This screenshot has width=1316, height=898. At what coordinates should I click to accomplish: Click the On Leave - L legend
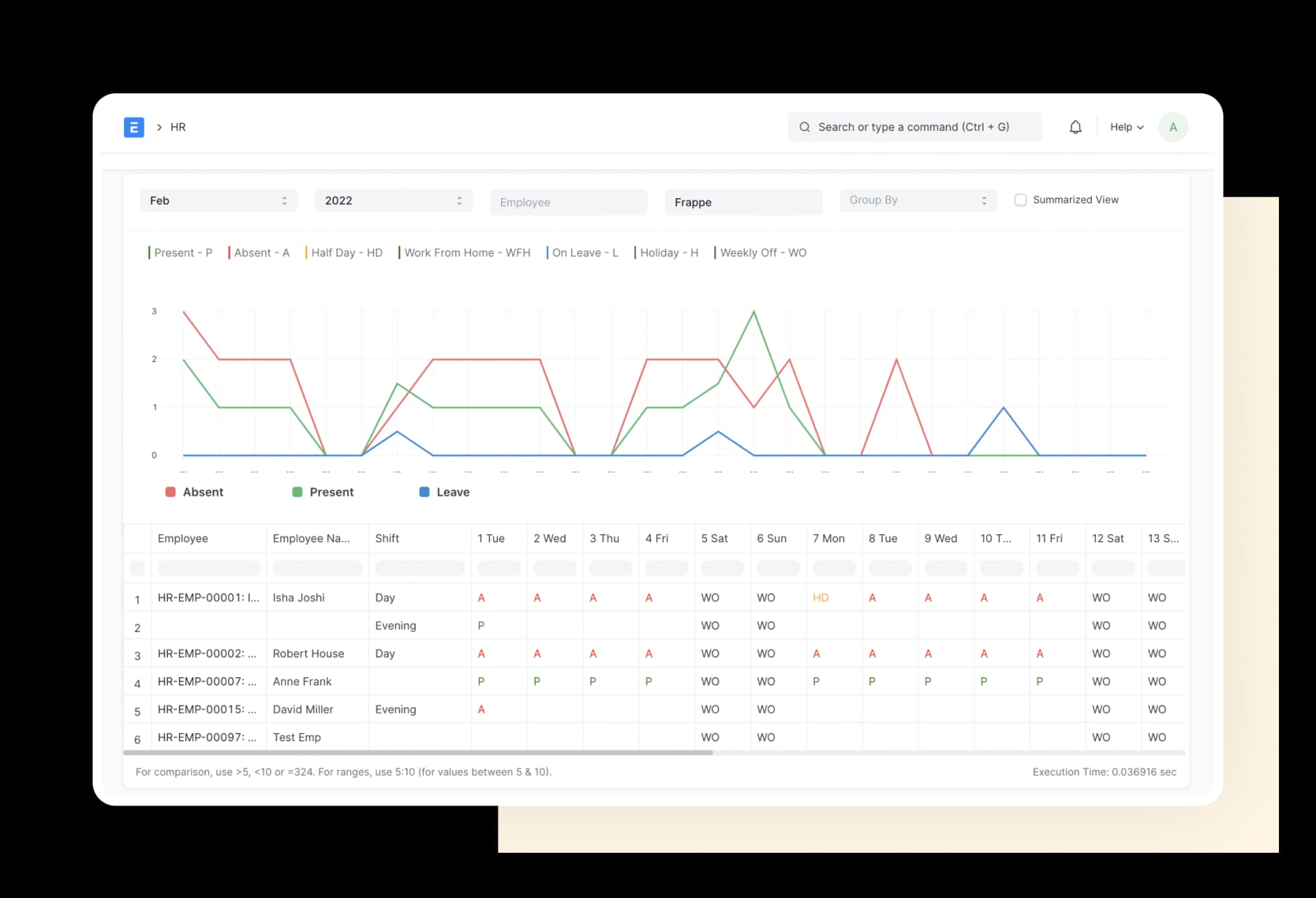[583, 253]
